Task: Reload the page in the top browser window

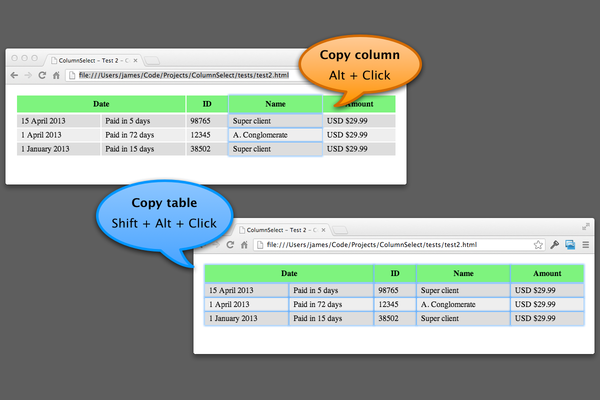Action: click(x=41, y=75)
